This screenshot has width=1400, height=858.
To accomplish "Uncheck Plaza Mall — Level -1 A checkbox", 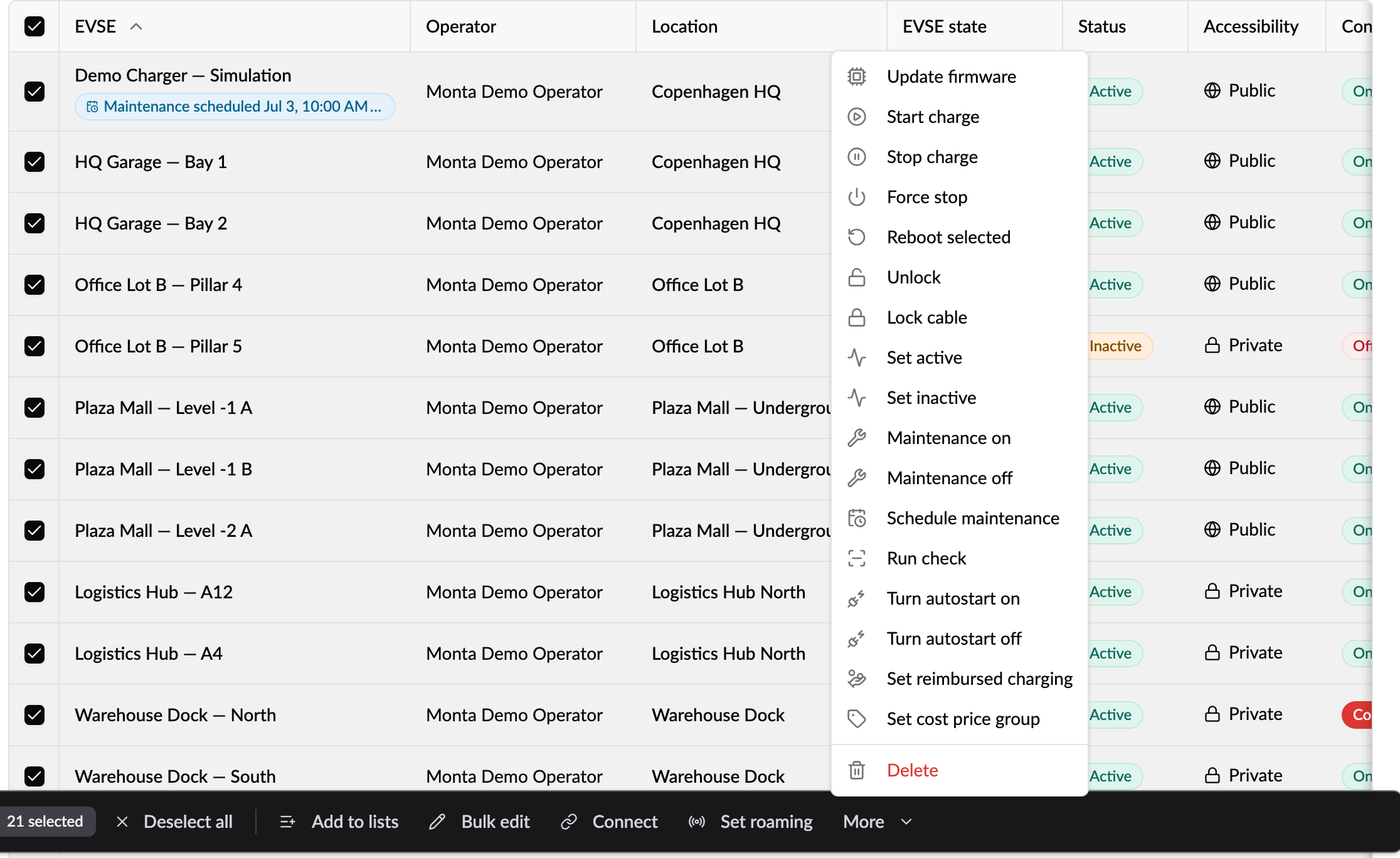I will (34, 408).
